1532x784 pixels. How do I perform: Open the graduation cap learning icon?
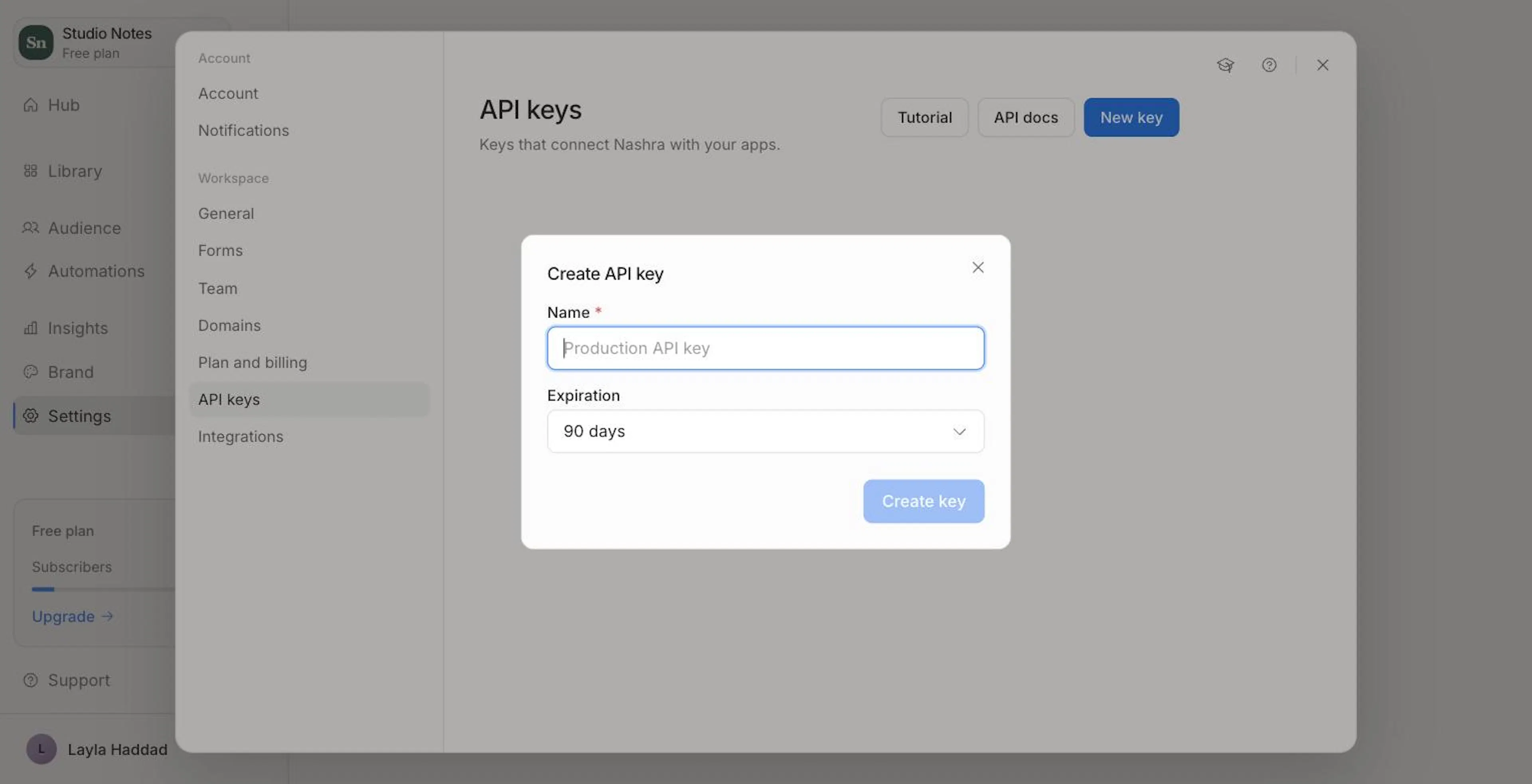[1225, 65]
